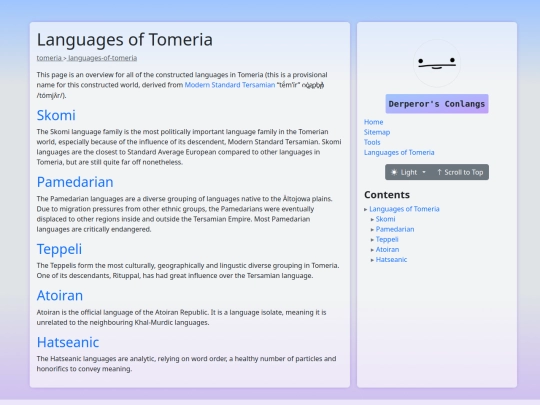Image resolution: width=540 pixels, height=405 pixels.
Task: Collapse the Languages of Tomeria contents triangle
Action: (x=366, y=209)
